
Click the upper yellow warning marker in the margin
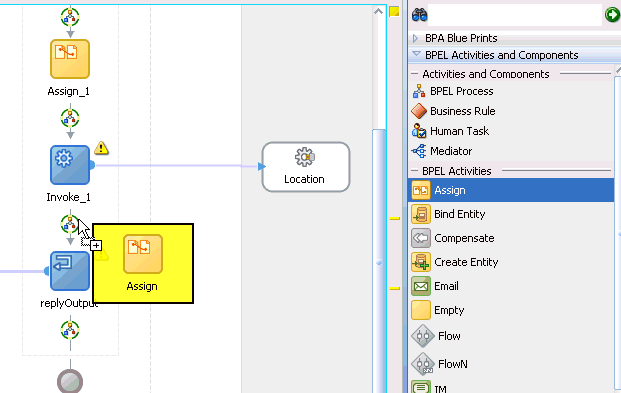pos(394,218)
